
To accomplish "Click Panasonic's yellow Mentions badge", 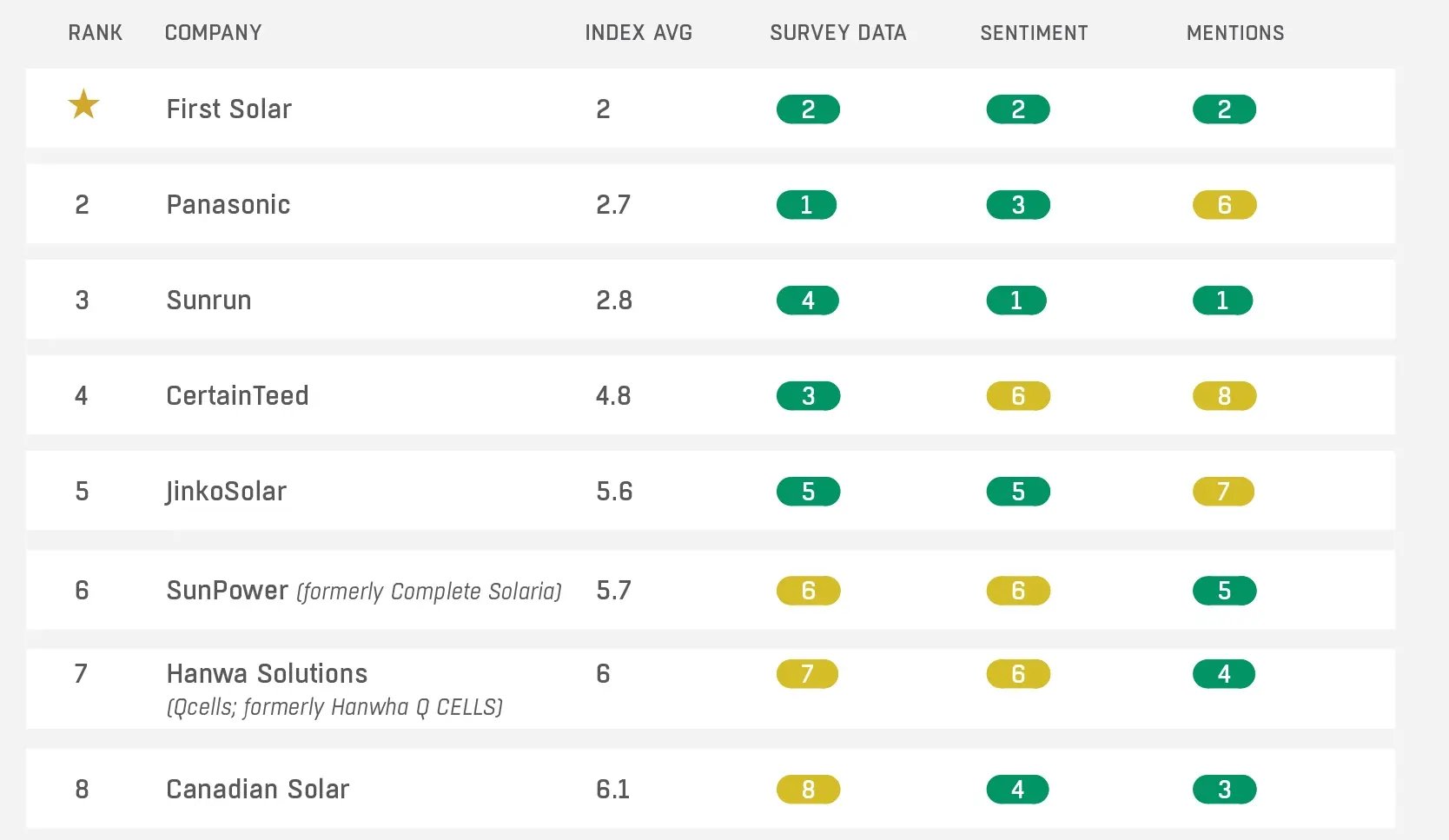I will (x=1224, y=205).
